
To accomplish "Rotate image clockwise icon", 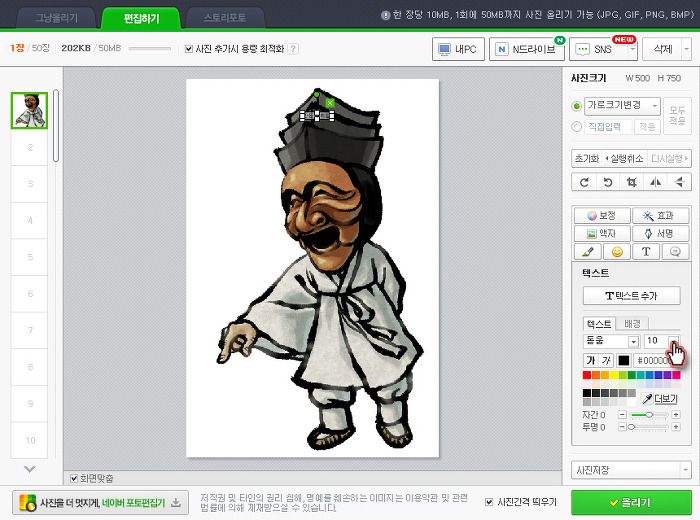I will click(x=584, y=182).
